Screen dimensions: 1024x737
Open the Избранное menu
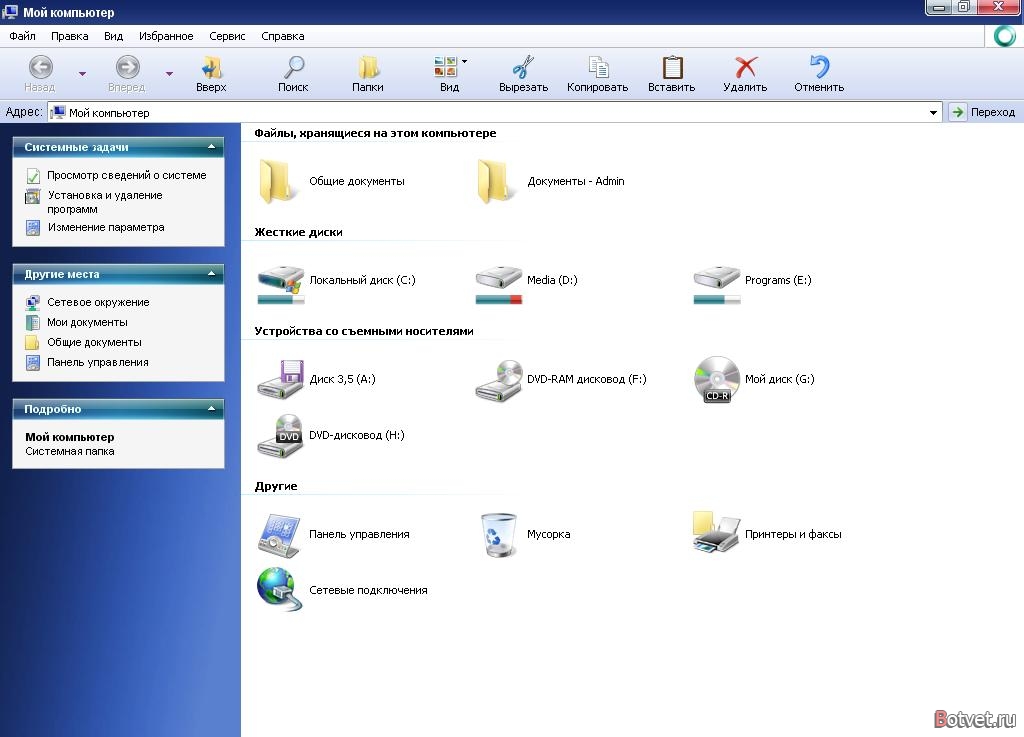[166, 36]
